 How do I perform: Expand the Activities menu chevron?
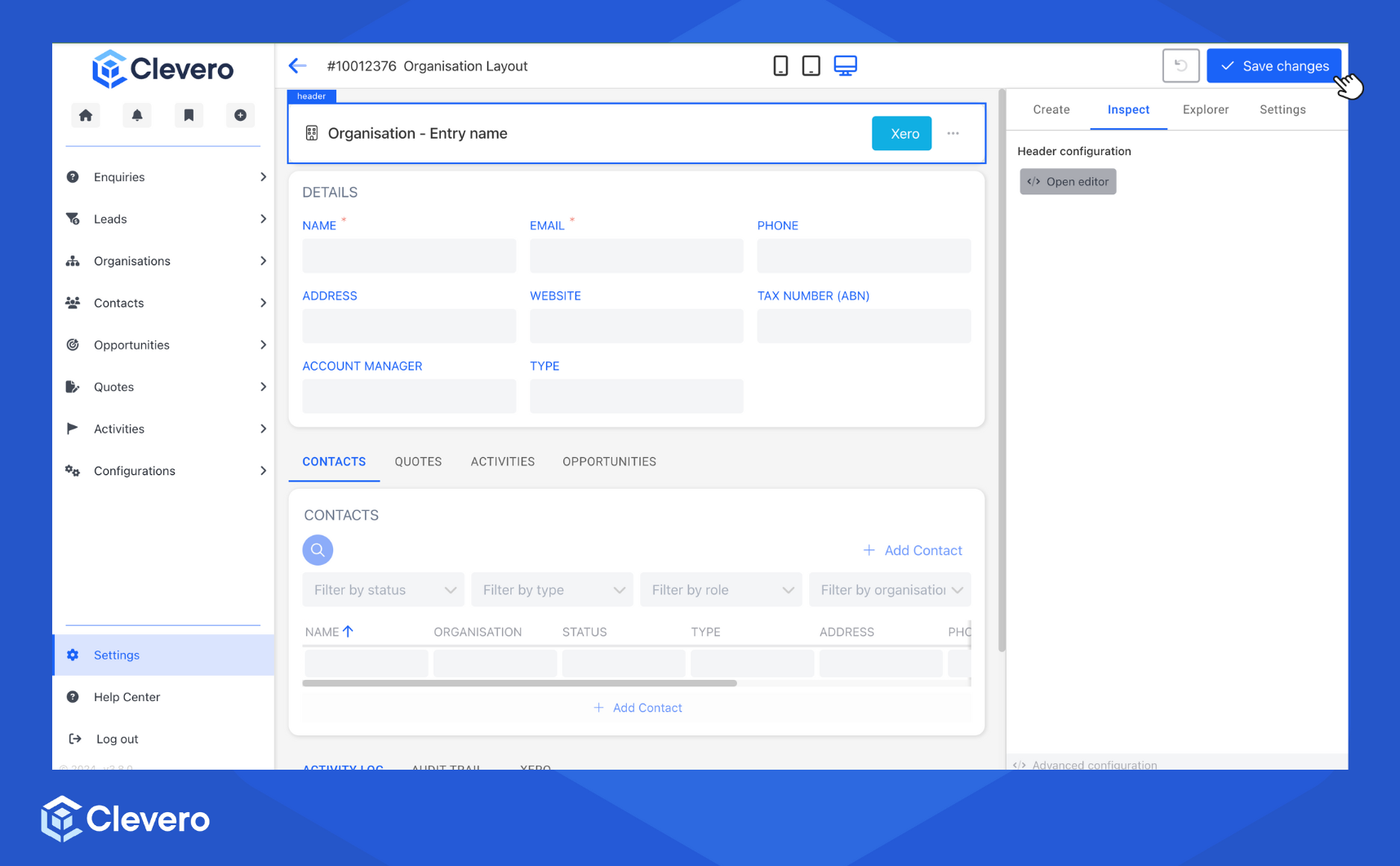[x=263, y=429]
